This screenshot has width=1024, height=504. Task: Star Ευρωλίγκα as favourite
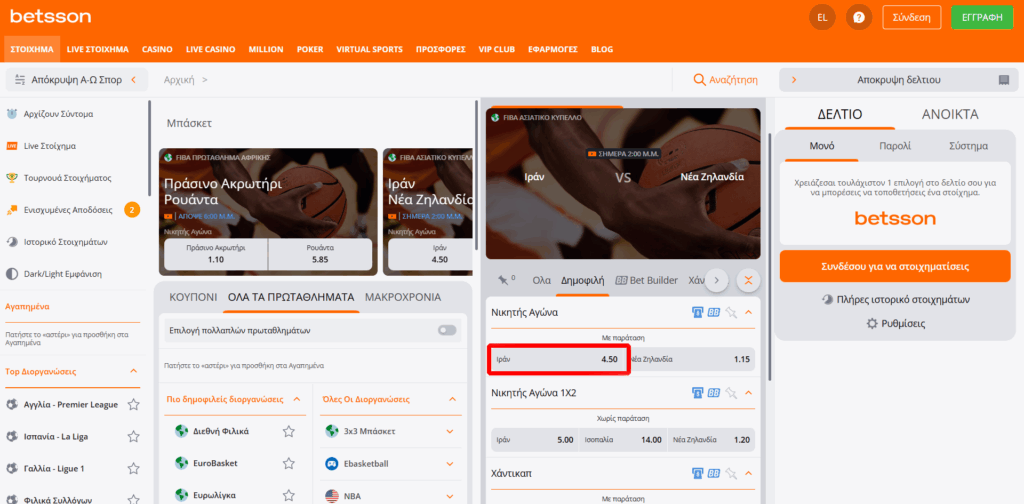tap(289, 495)
